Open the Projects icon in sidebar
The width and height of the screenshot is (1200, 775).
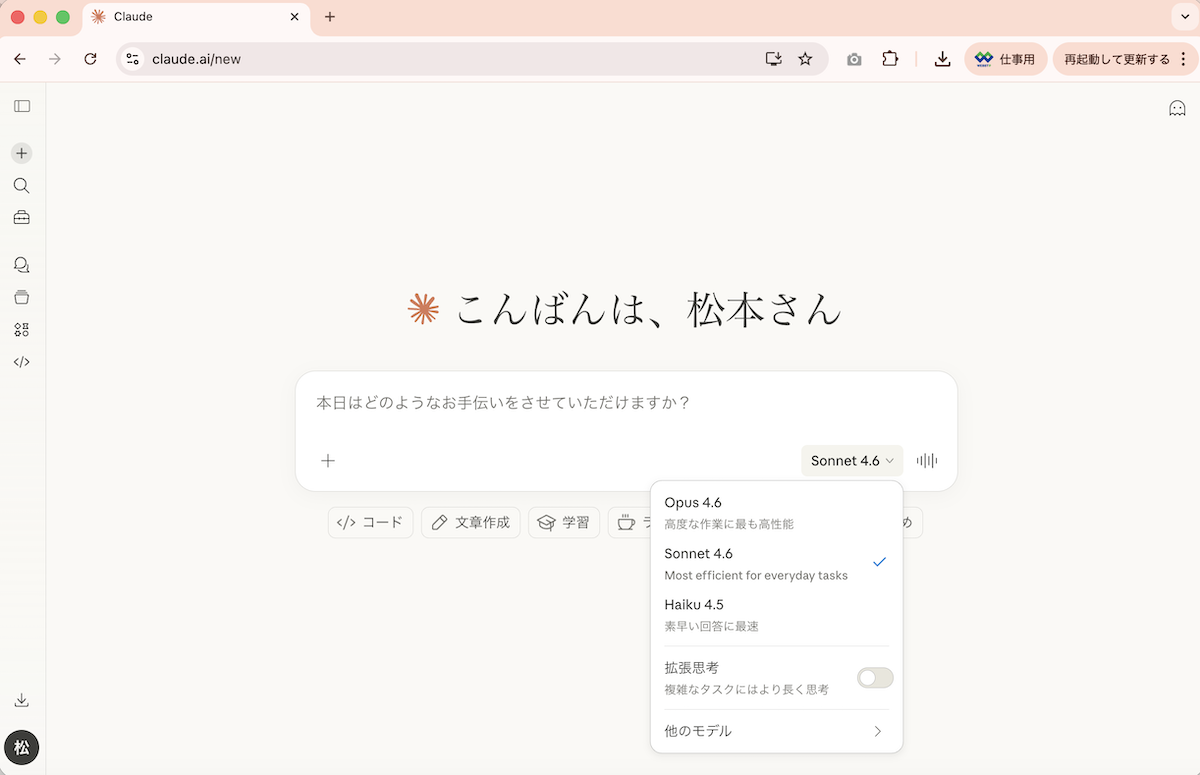coord(22,297)
